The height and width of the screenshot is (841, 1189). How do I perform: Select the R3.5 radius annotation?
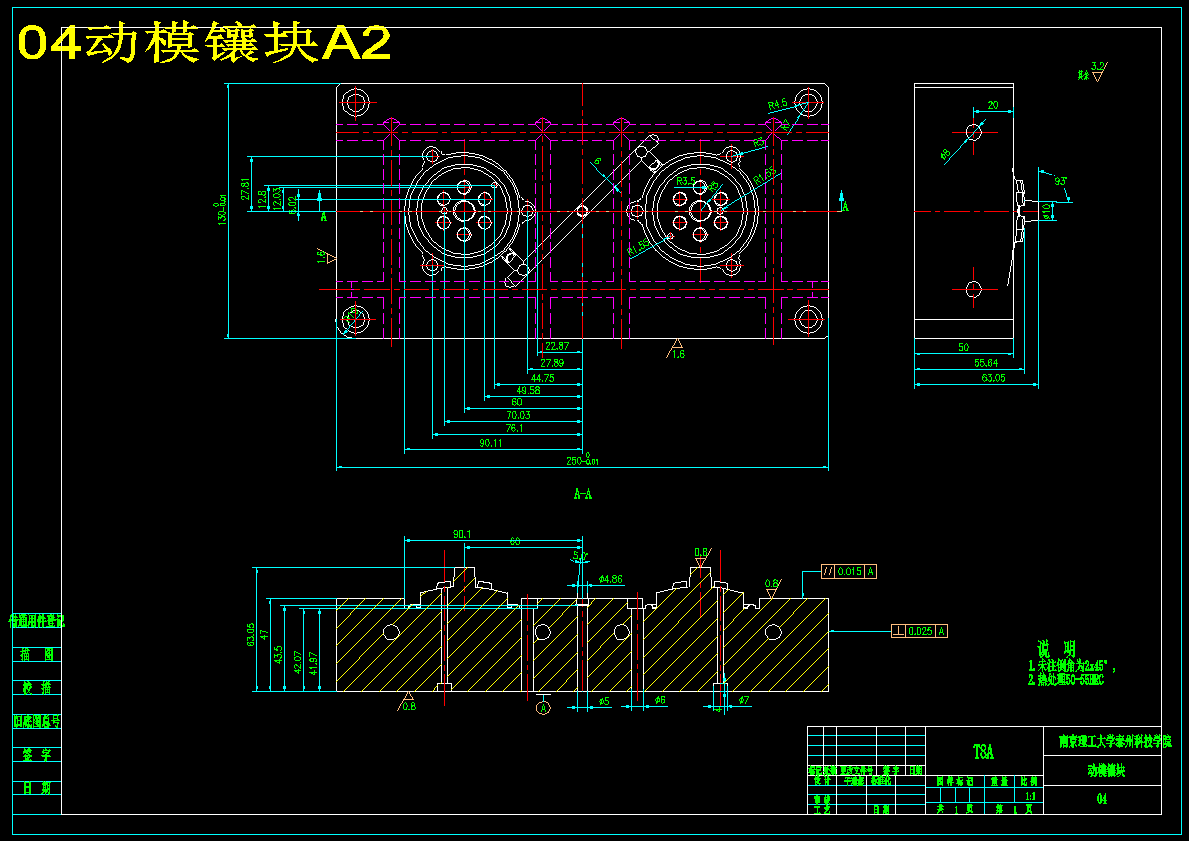pyautogui.click(x=685, y=181)
